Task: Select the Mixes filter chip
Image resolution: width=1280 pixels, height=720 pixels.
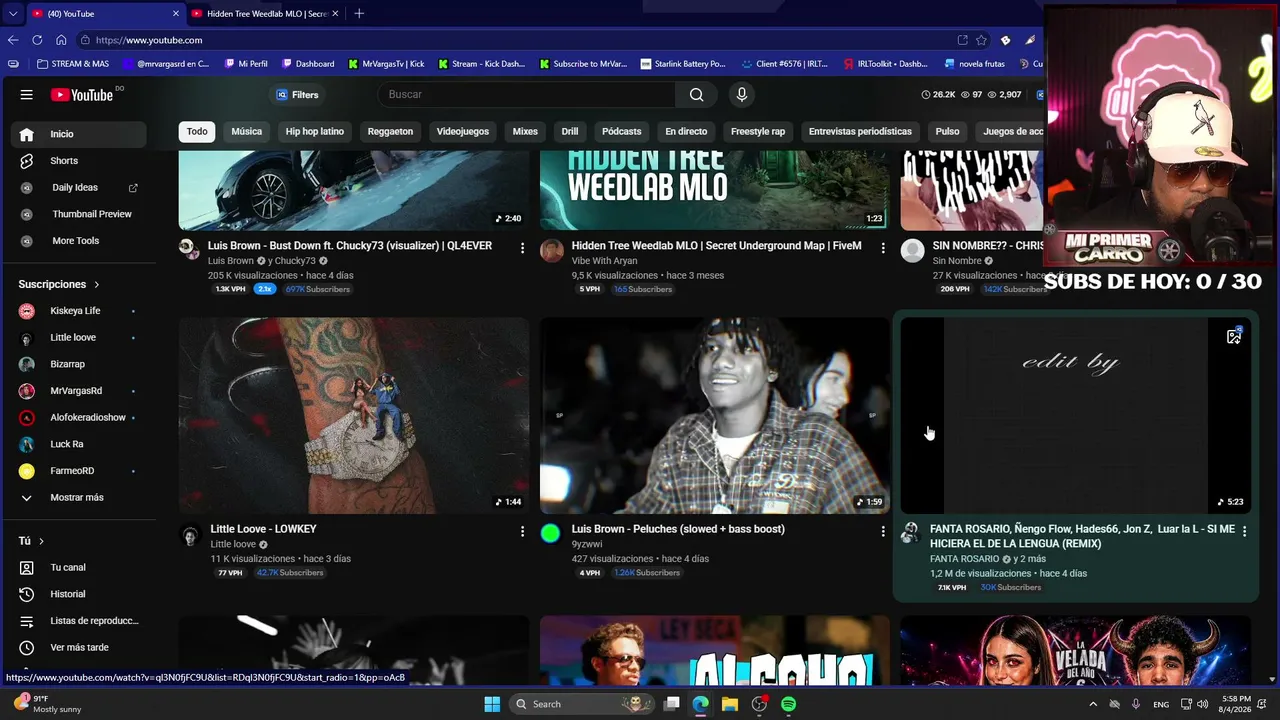Action: (x=525, y=132)
